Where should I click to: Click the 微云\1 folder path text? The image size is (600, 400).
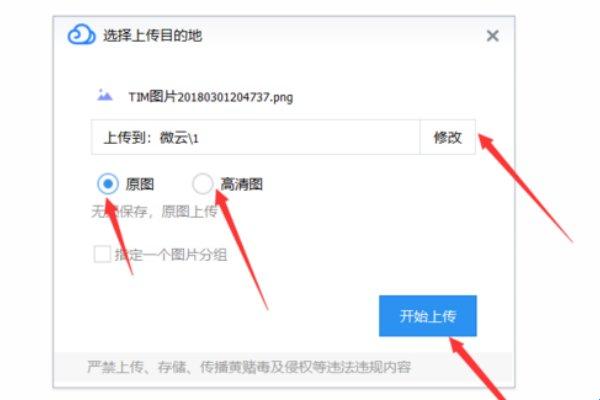click(x=179, y=138)
